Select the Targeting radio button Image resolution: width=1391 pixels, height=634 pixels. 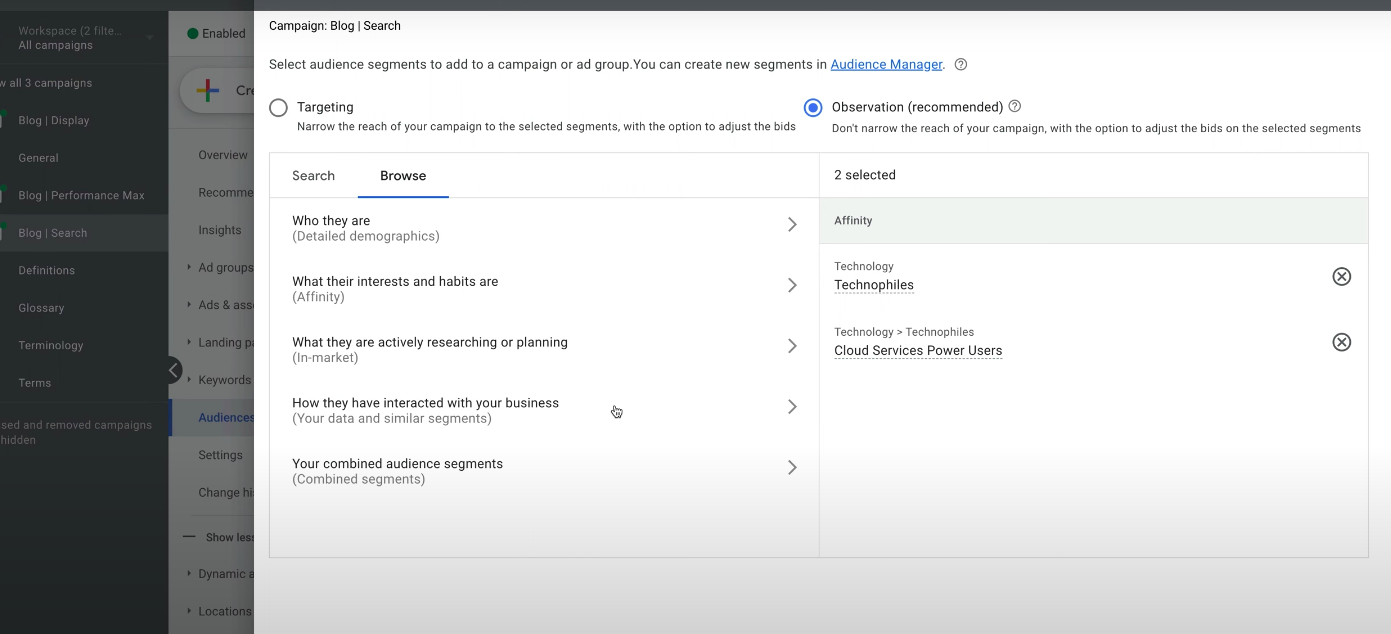pos(278,107)
